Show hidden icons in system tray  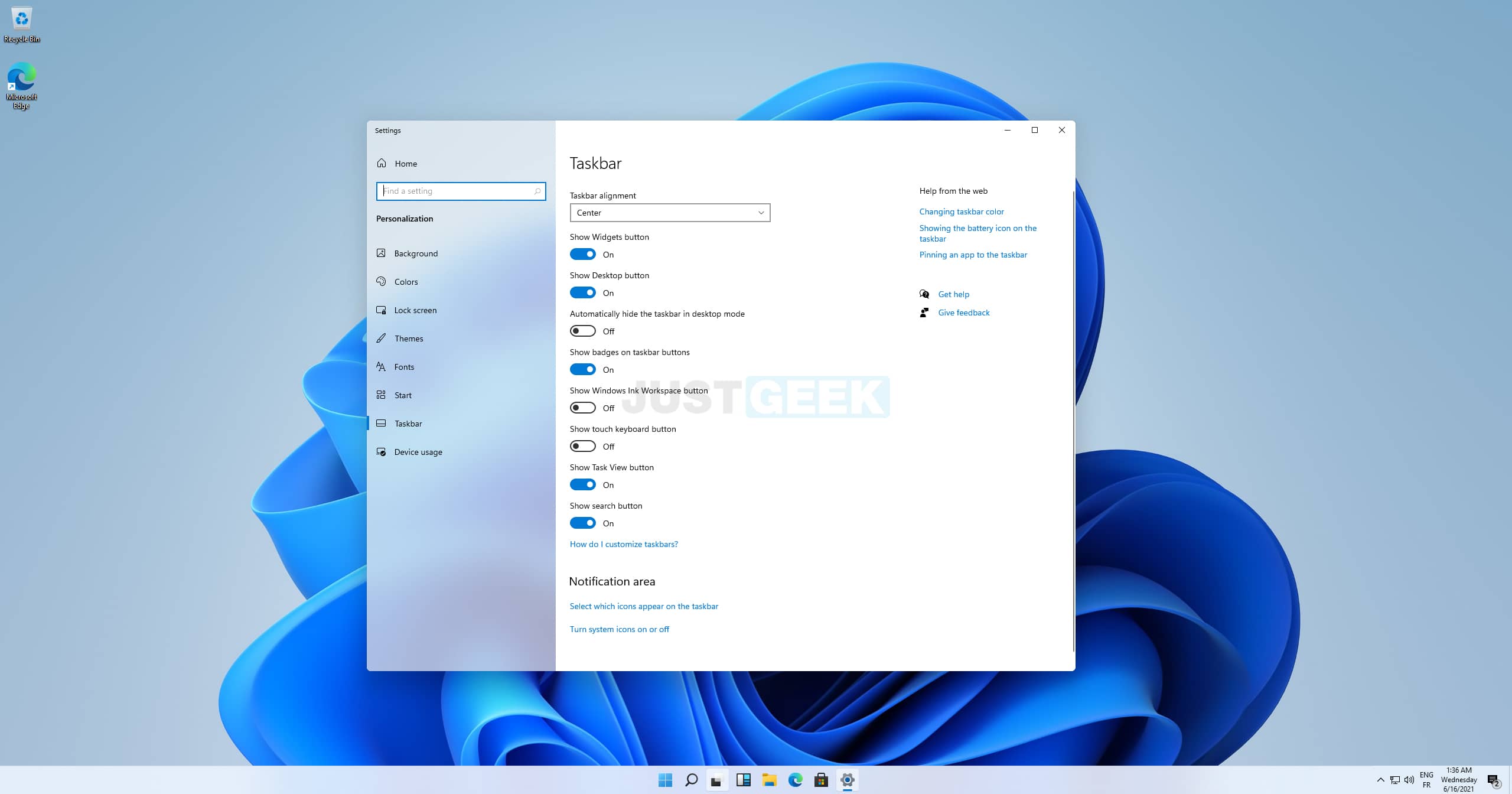(1380, 780)
